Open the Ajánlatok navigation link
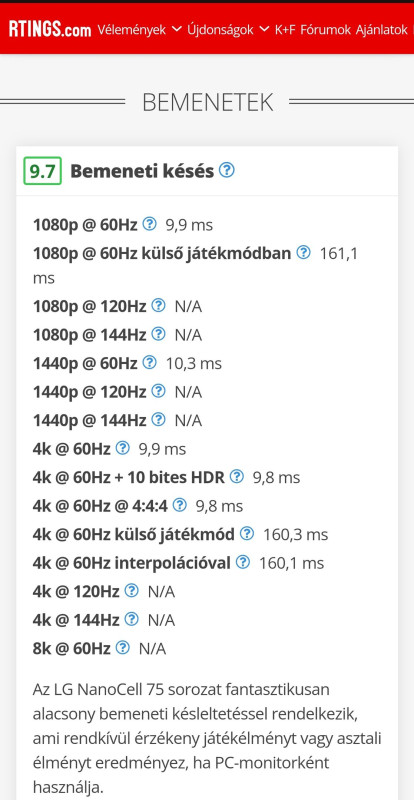 381,30
